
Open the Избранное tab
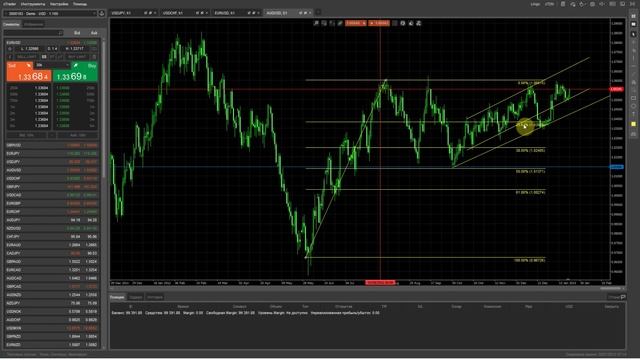click(x=33, y=24)
